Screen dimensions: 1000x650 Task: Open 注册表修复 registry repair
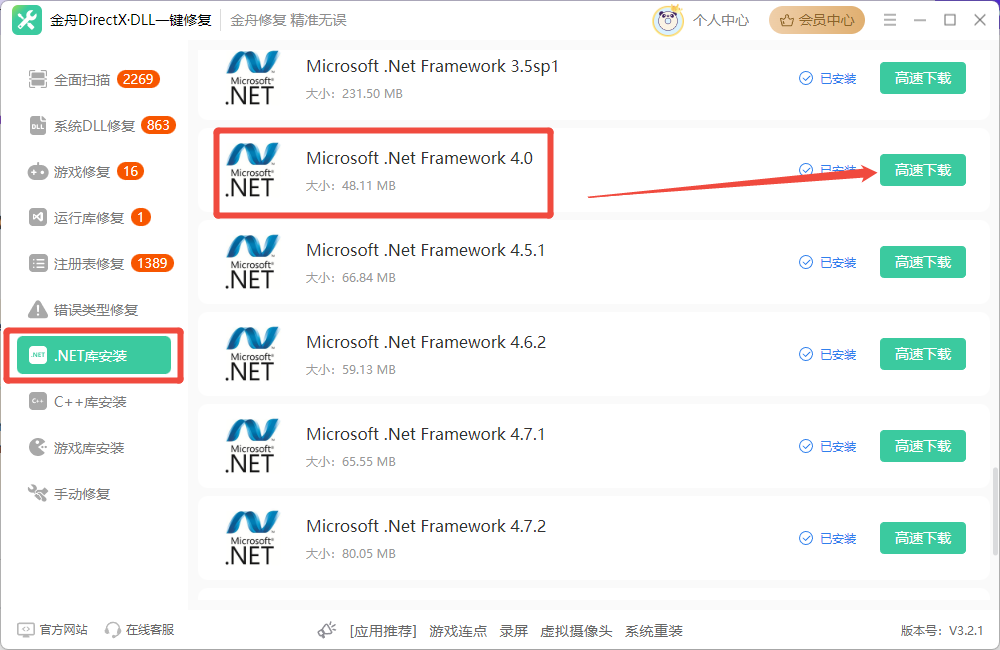(x=94, y=263)
